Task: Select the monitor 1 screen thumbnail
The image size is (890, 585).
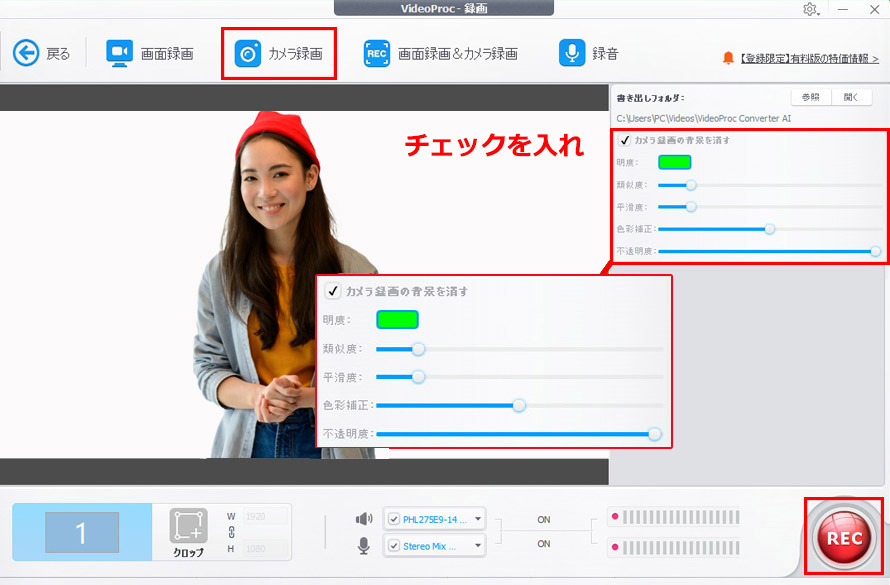Action: point(82,533)
